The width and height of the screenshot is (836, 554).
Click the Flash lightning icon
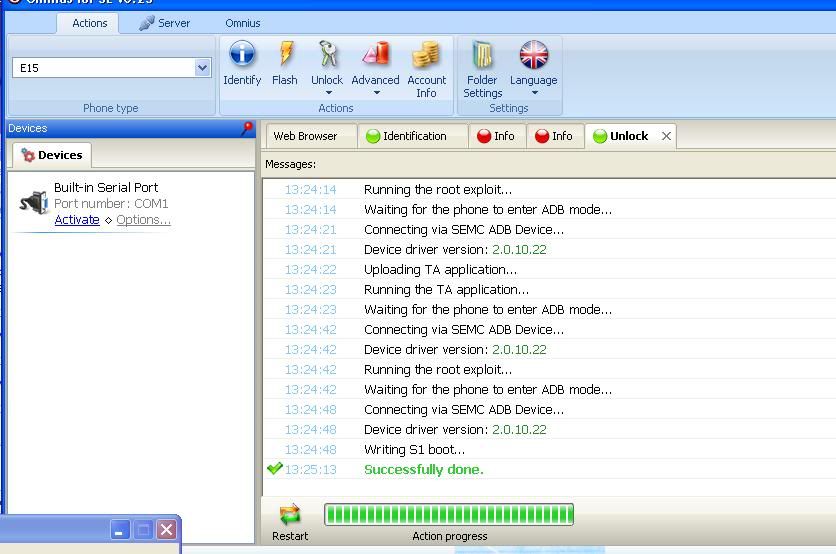(285, 55)
